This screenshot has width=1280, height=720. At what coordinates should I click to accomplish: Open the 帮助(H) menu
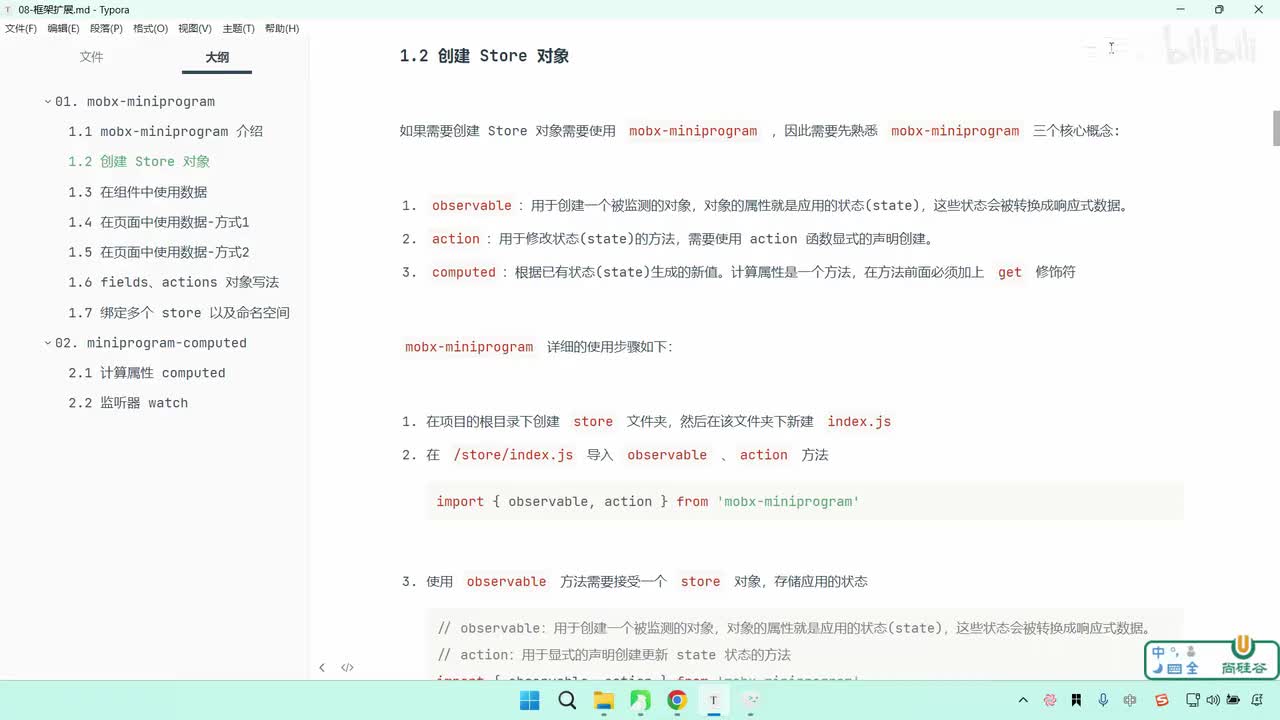(282, 29)
